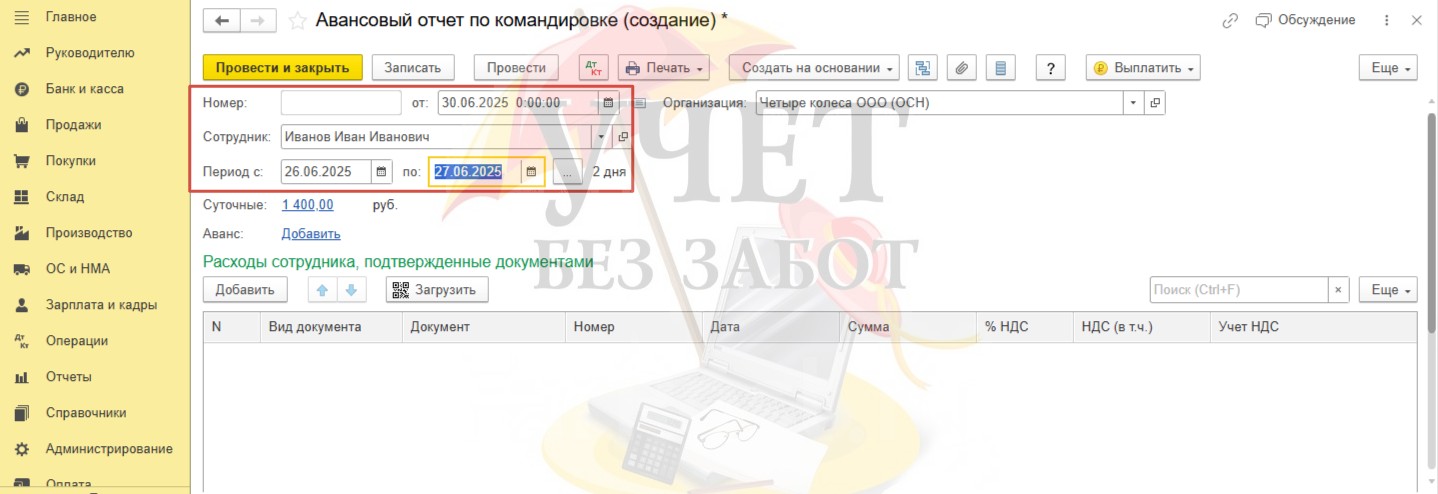Open the Продажи section

(73, 125)
